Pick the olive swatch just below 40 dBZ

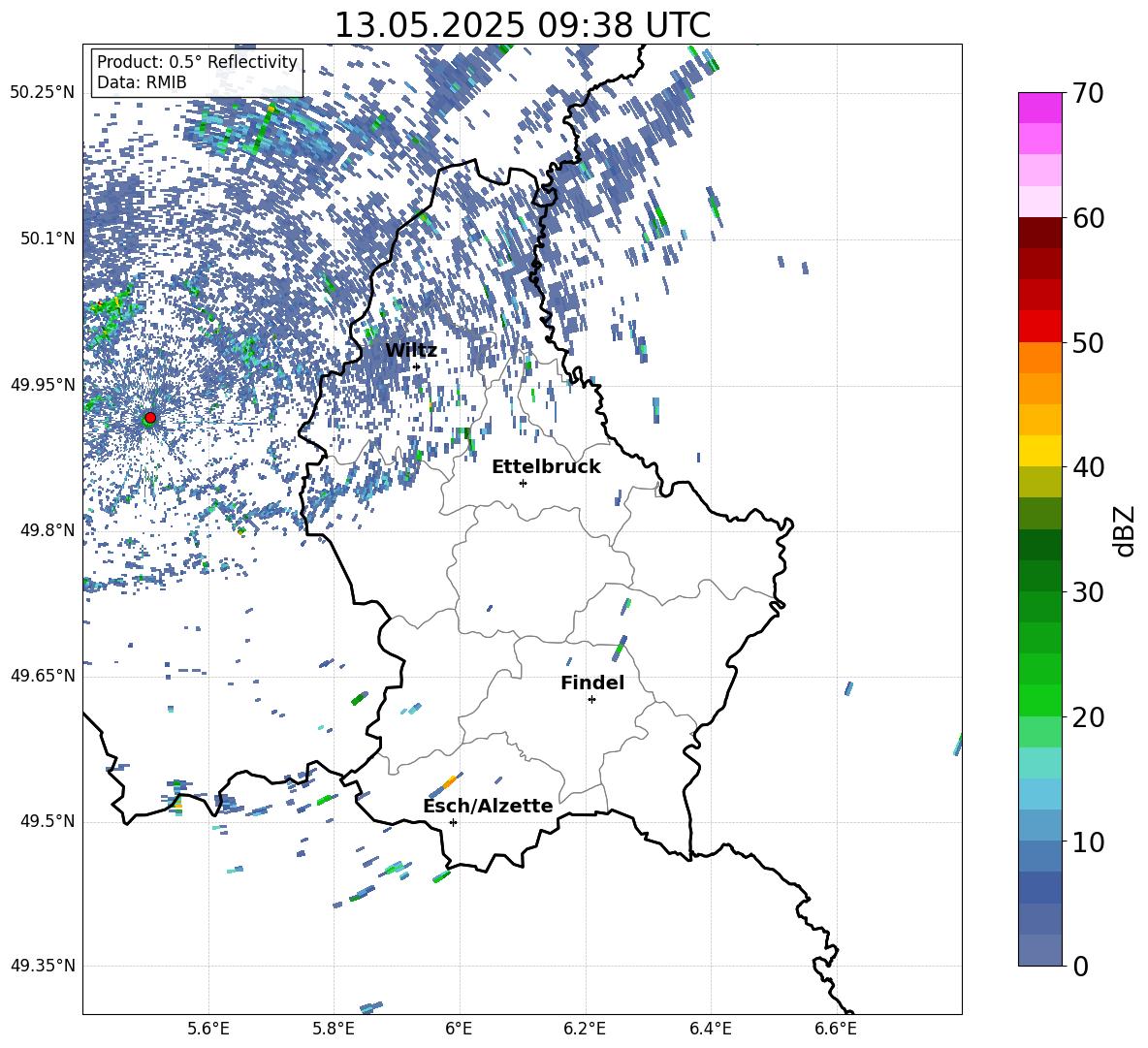(x=1039, y=482)
